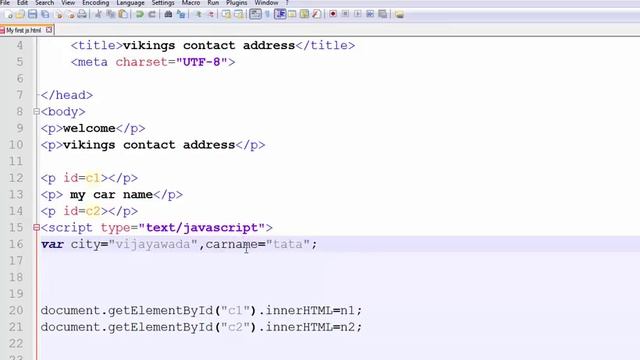Screen dimensions: 640x360
Task: Click 'text/javascript' attribute value
Action: point(202,227)
